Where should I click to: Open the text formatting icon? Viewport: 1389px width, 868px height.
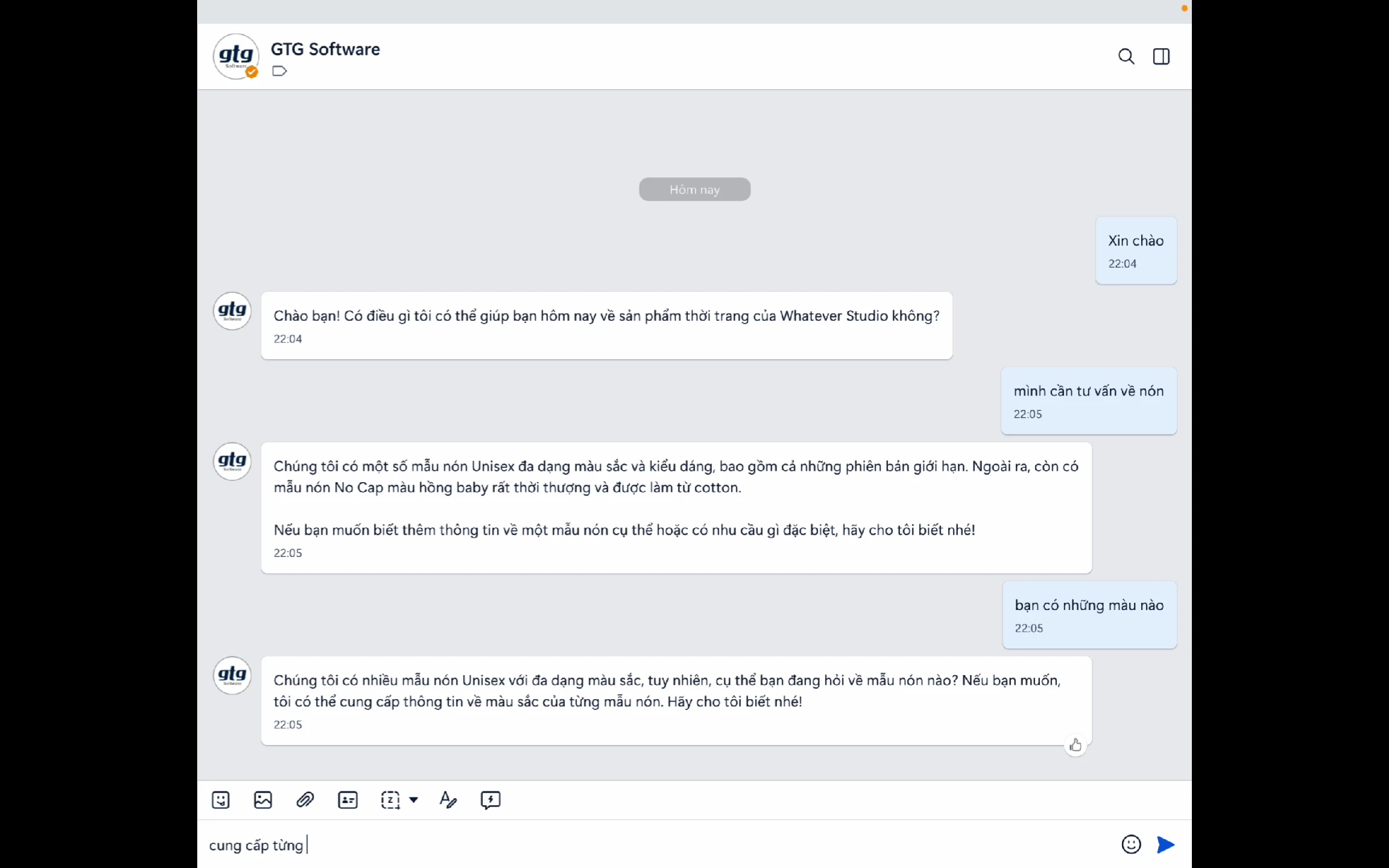tap(448, 800)
